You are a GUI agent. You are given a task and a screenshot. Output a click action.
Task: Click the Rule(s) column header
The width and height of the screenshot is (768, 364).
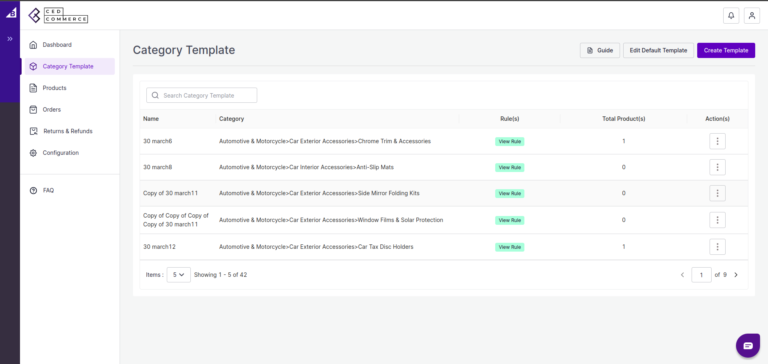[x=509, y=119]
